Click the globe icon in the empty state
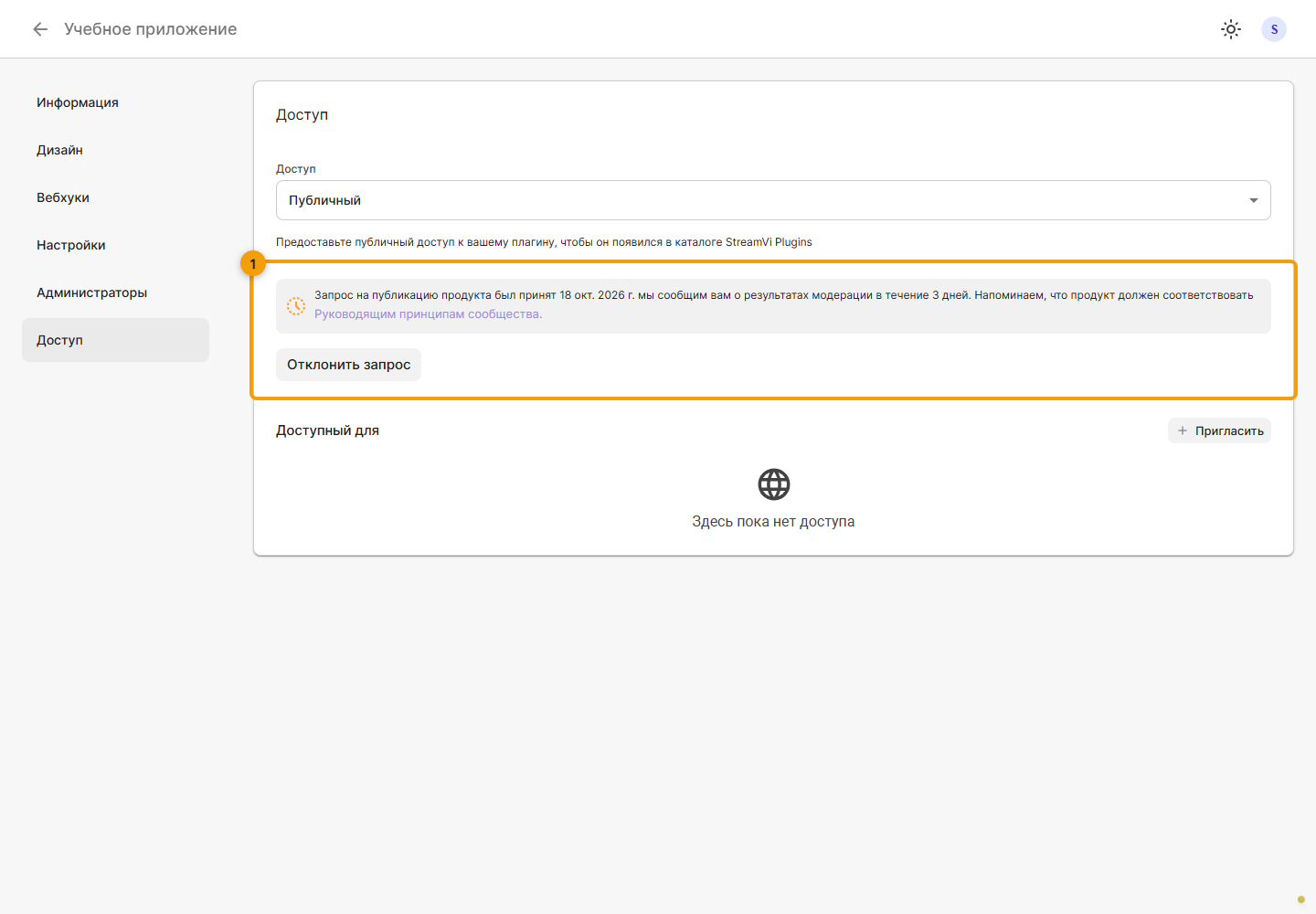The height and width of the screenshot is (914, 1316). pos(774,484)
